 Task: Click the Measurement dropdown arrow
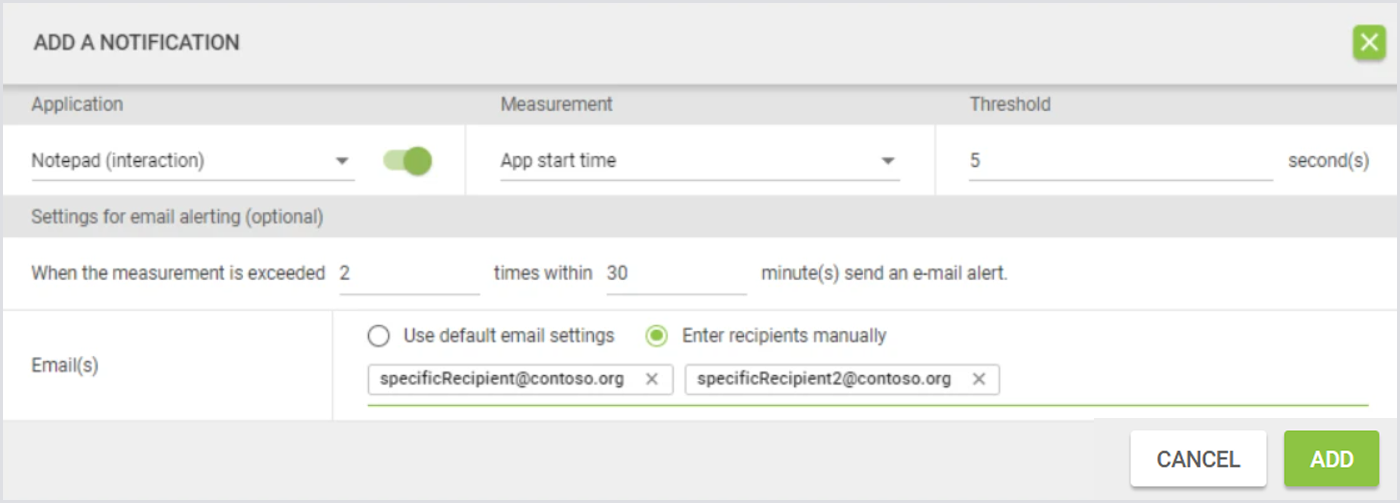(887, 161)
